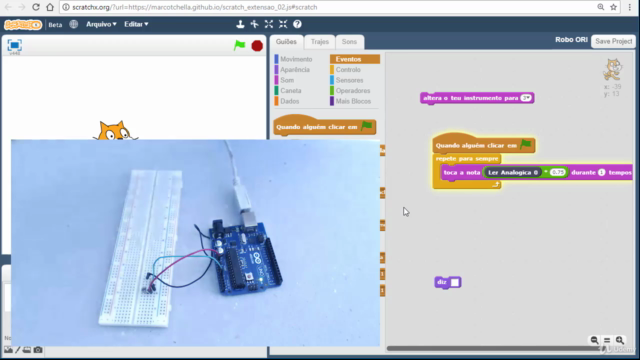Select the Duplicate stamp tool
640x360 pixels.
pos(240,24)
